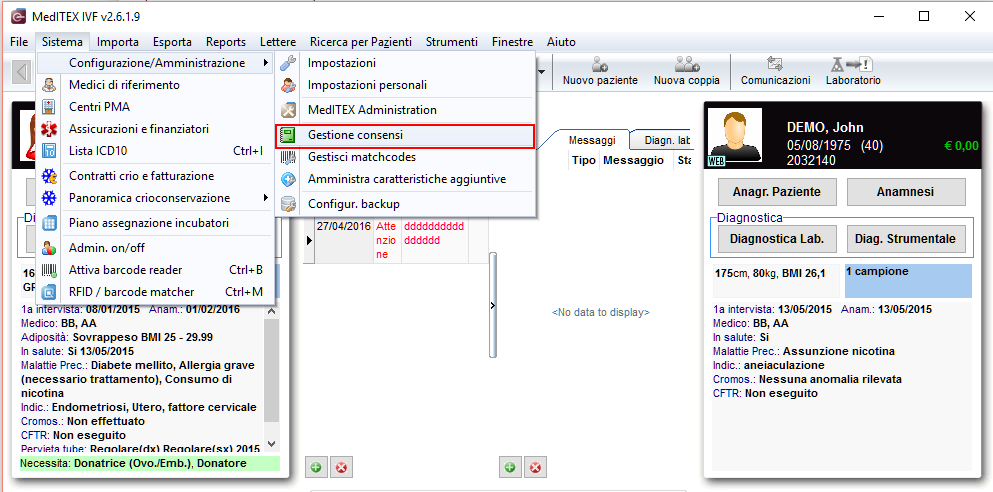993x492 pixels.
Task: Click Anagr. Paziente button for John
Action: pyautogui.click(x=777, y=192)
